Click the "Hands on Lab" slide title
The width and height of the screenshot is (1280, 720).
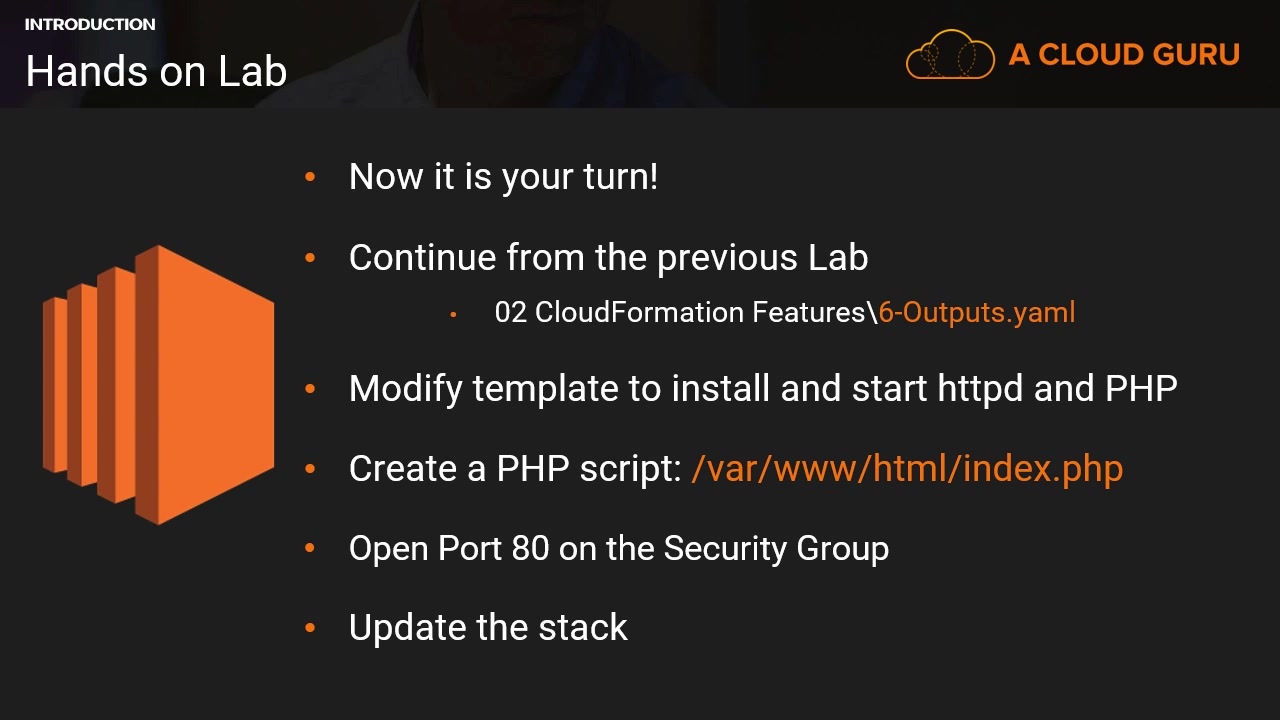[156, 71]
